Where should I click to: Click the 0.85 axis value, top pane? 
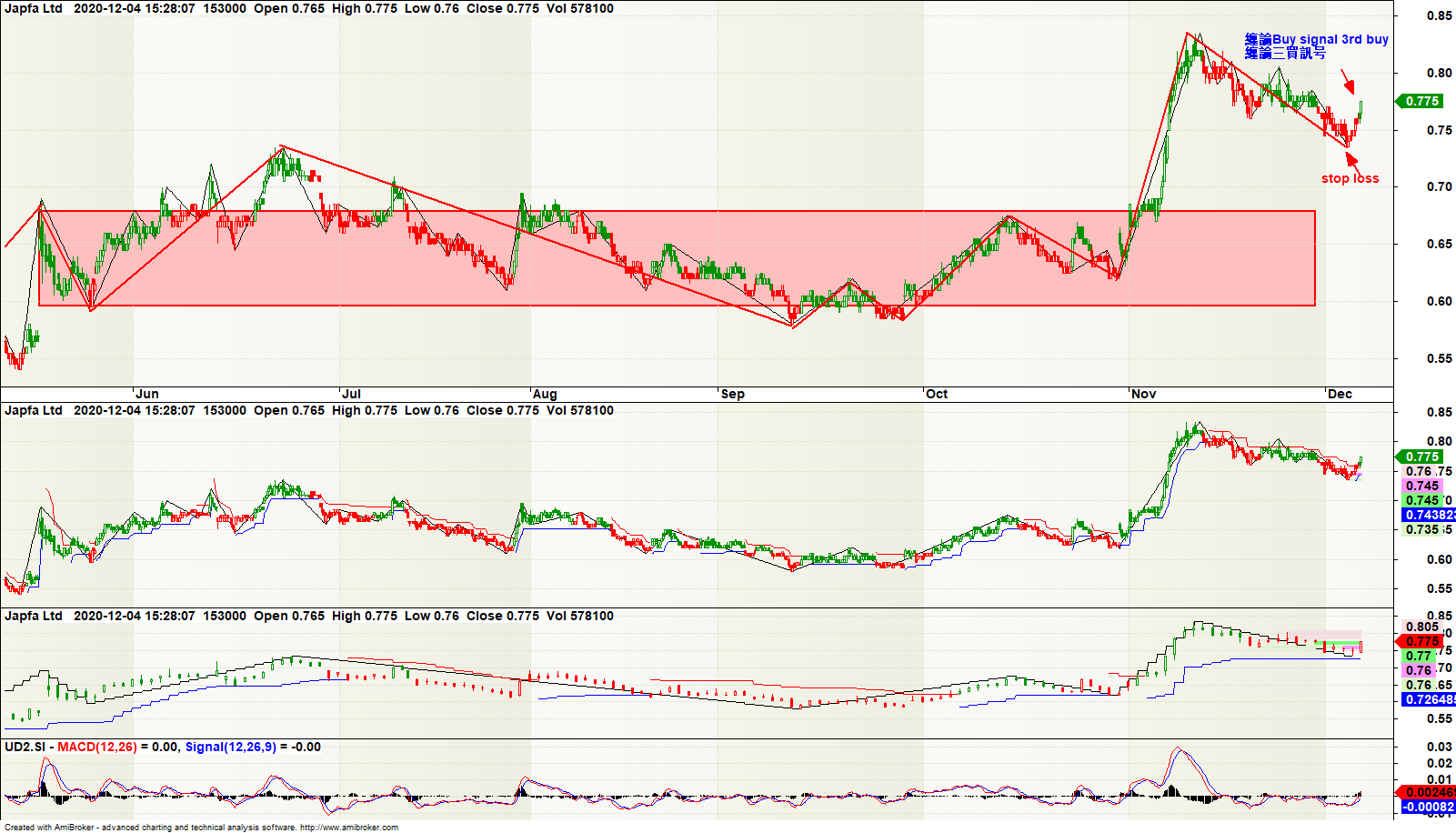(1440, 15)
